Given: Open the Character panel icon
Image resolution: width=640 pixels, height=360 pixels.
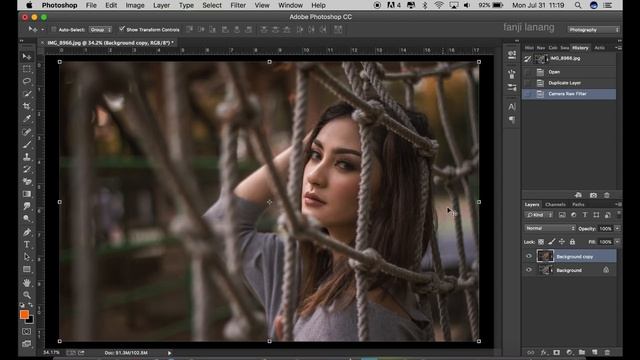Looking at the screenshot, I should [512, 107].
